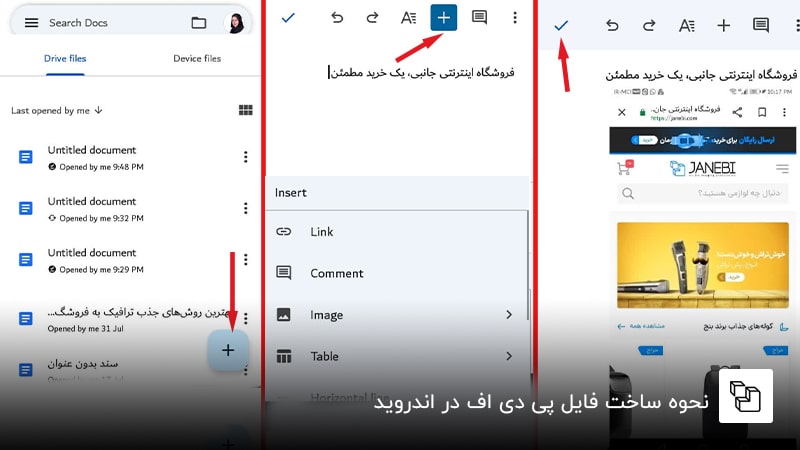The image size is (800, 450).
Task: Undo in the right editor toolbar
Action: [612, 25]
